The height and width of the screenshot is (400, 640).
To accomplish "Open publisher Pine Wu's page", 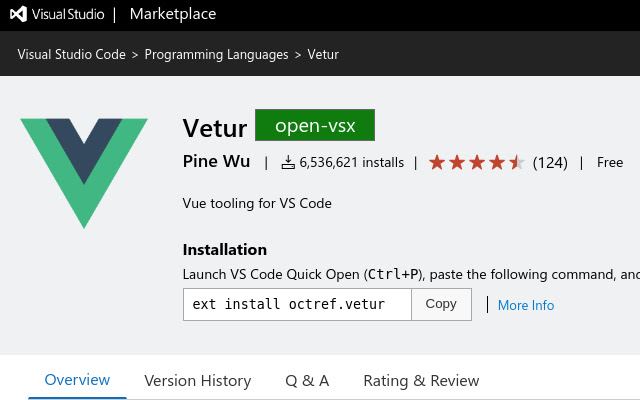I will (x=216, y=161).
